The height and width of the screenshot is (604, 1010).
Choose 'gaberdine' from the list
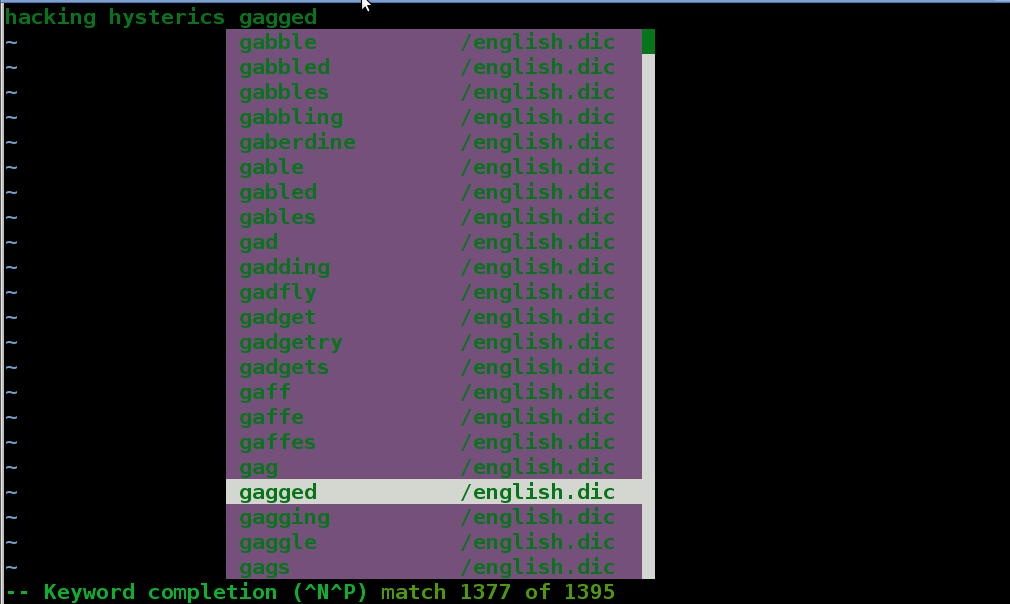pyautogui.click(x=434, y=142)
